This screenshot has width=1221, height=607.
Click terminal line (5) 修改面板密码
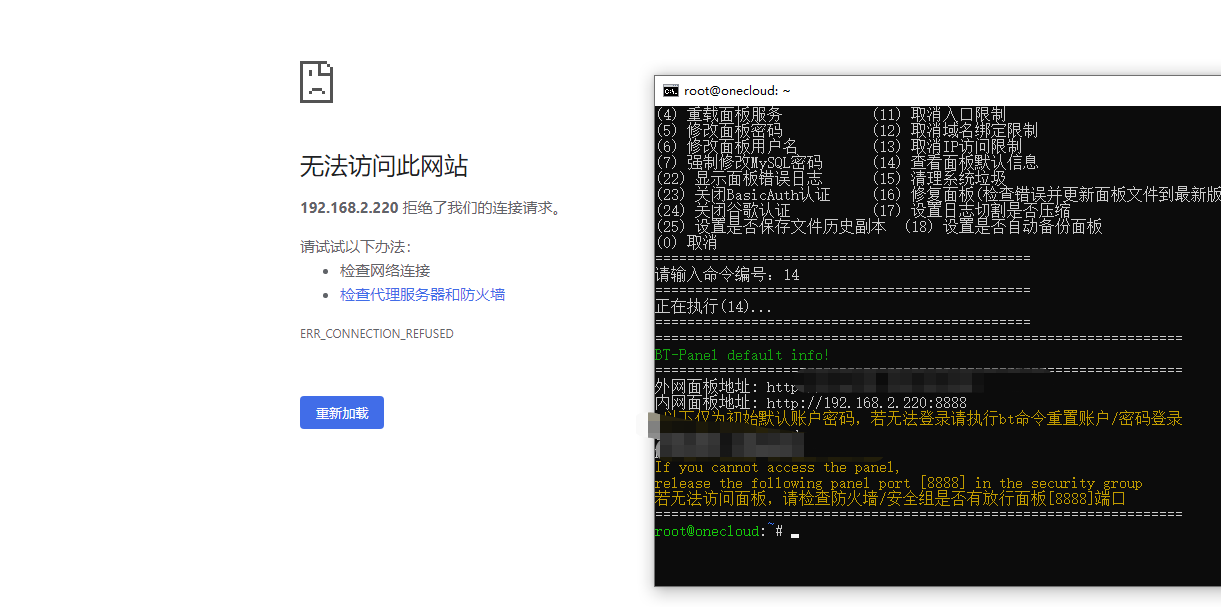(719, 131)
